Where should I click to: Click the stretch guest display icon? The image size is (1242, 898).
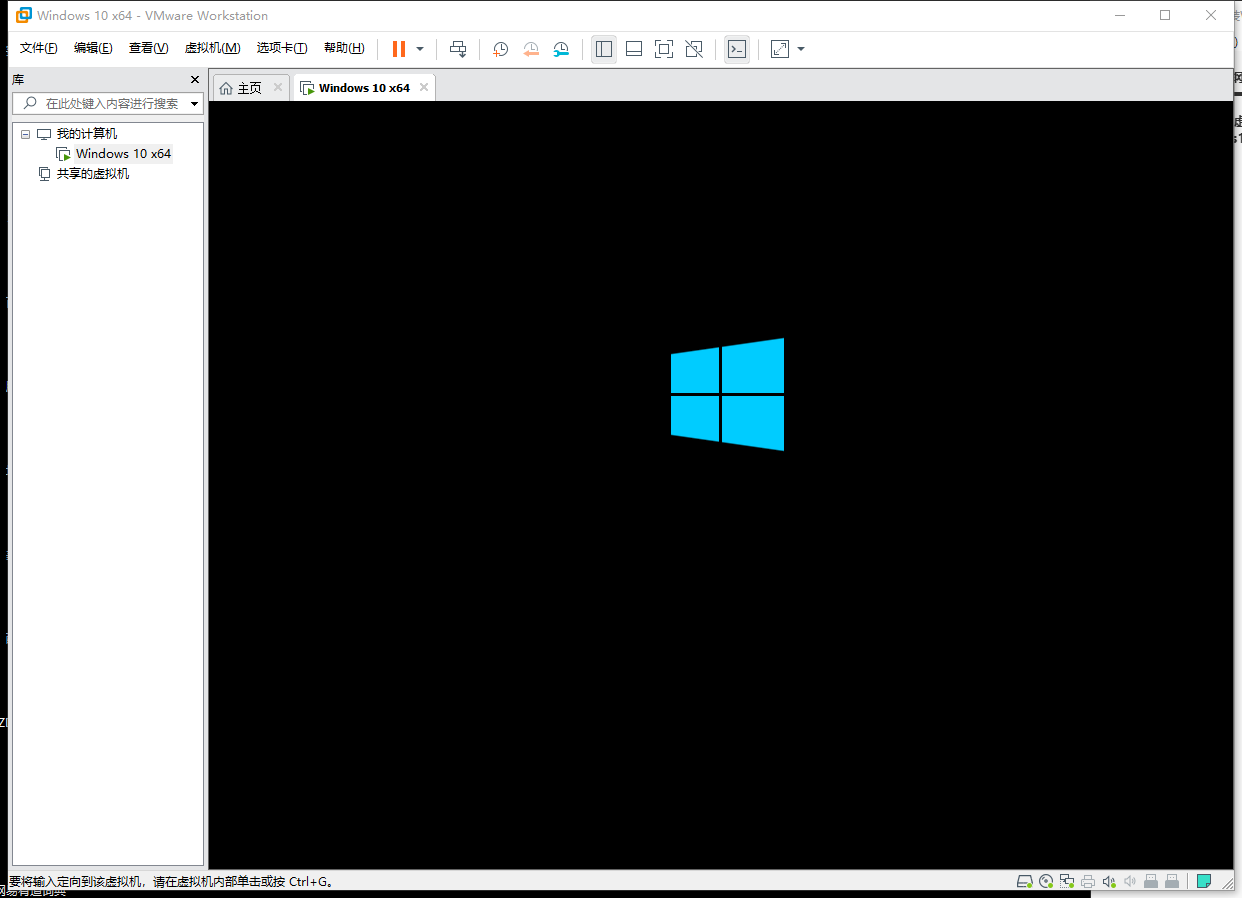coord(780,49)
